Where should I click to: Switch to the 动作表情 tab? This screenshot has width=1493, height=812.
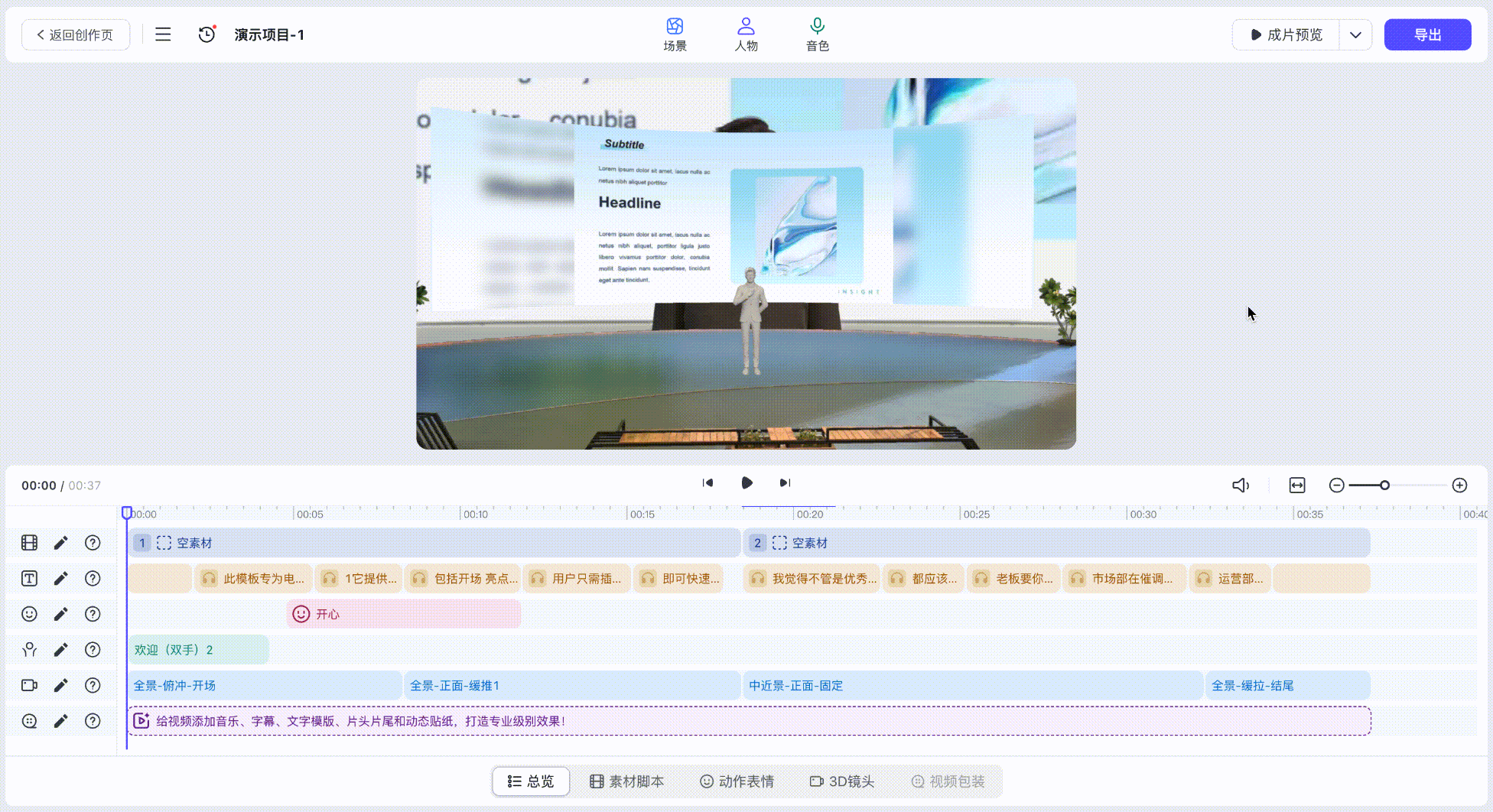coord(737,781)
